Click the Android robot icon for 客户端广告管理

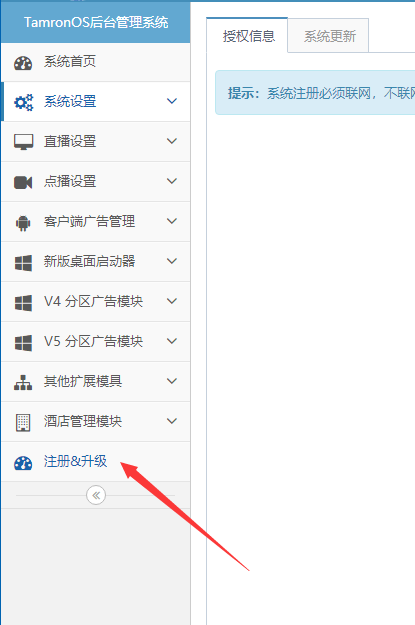(23, 222)
